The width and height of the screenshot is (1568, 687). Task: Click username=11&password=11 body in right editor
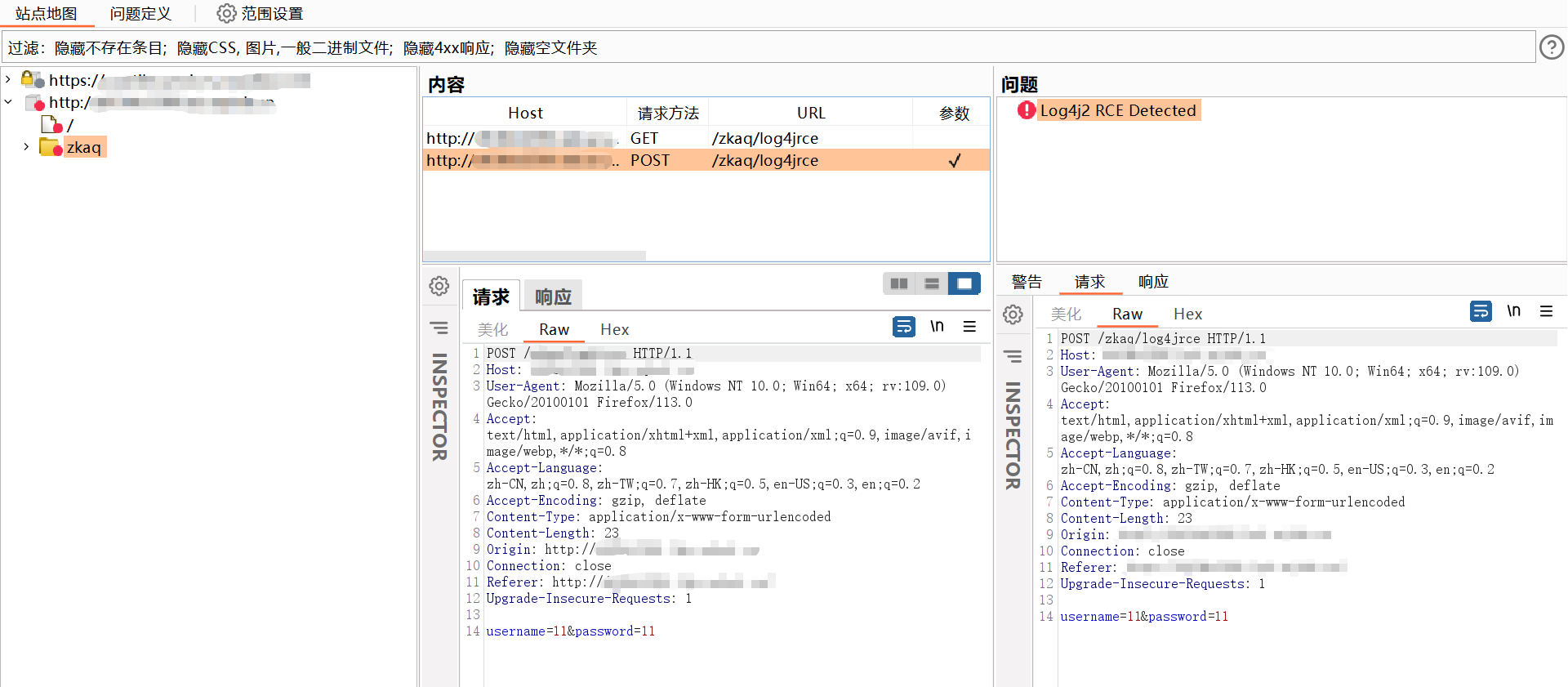pos(1144,616)
